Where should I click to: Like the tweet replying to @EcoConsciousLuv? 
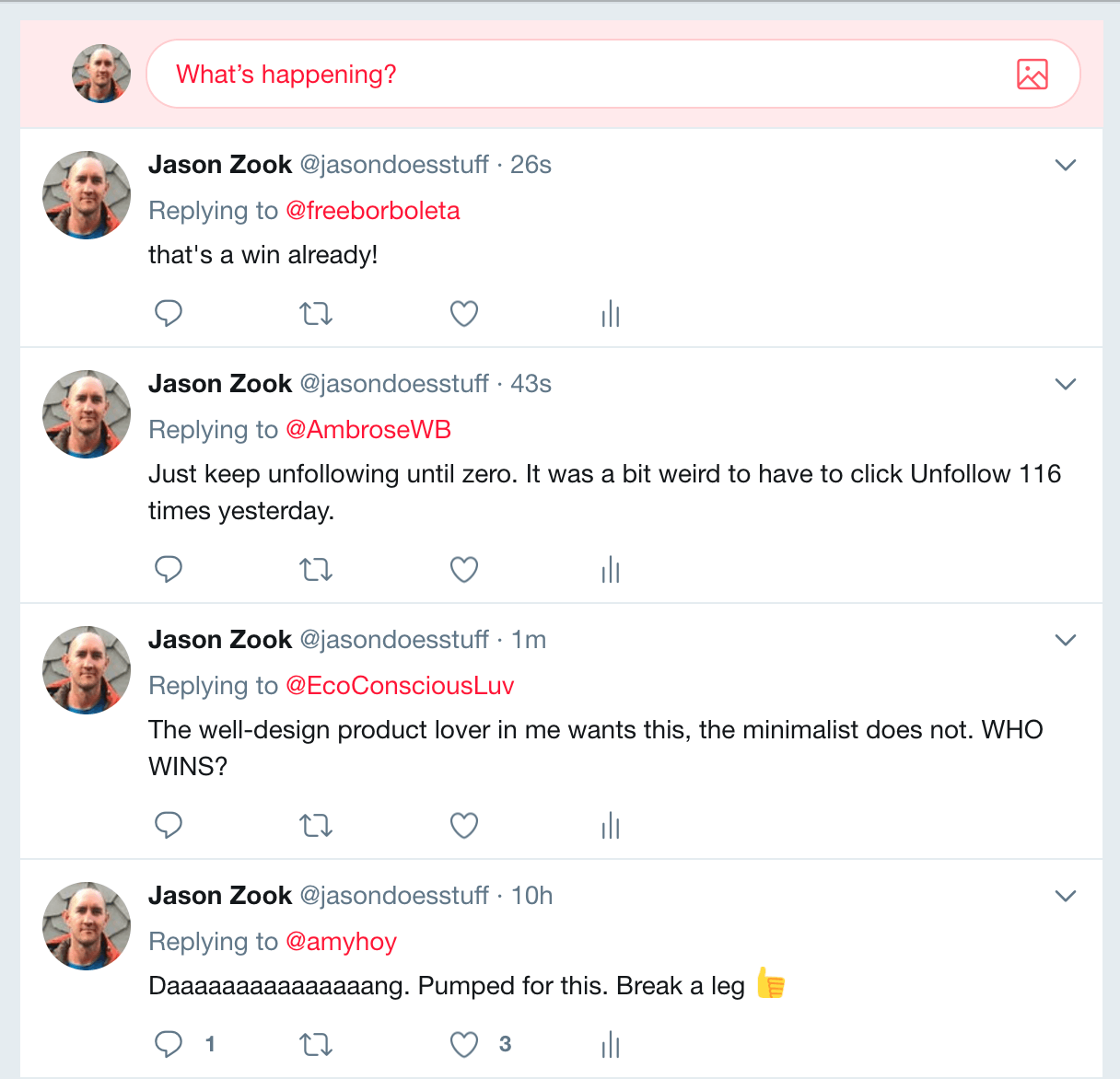[x=463, y=825]
